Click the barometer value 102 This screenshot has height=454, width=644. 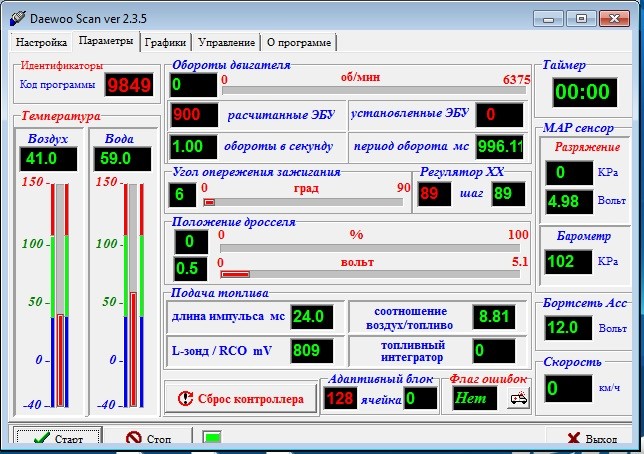(568, 262)
